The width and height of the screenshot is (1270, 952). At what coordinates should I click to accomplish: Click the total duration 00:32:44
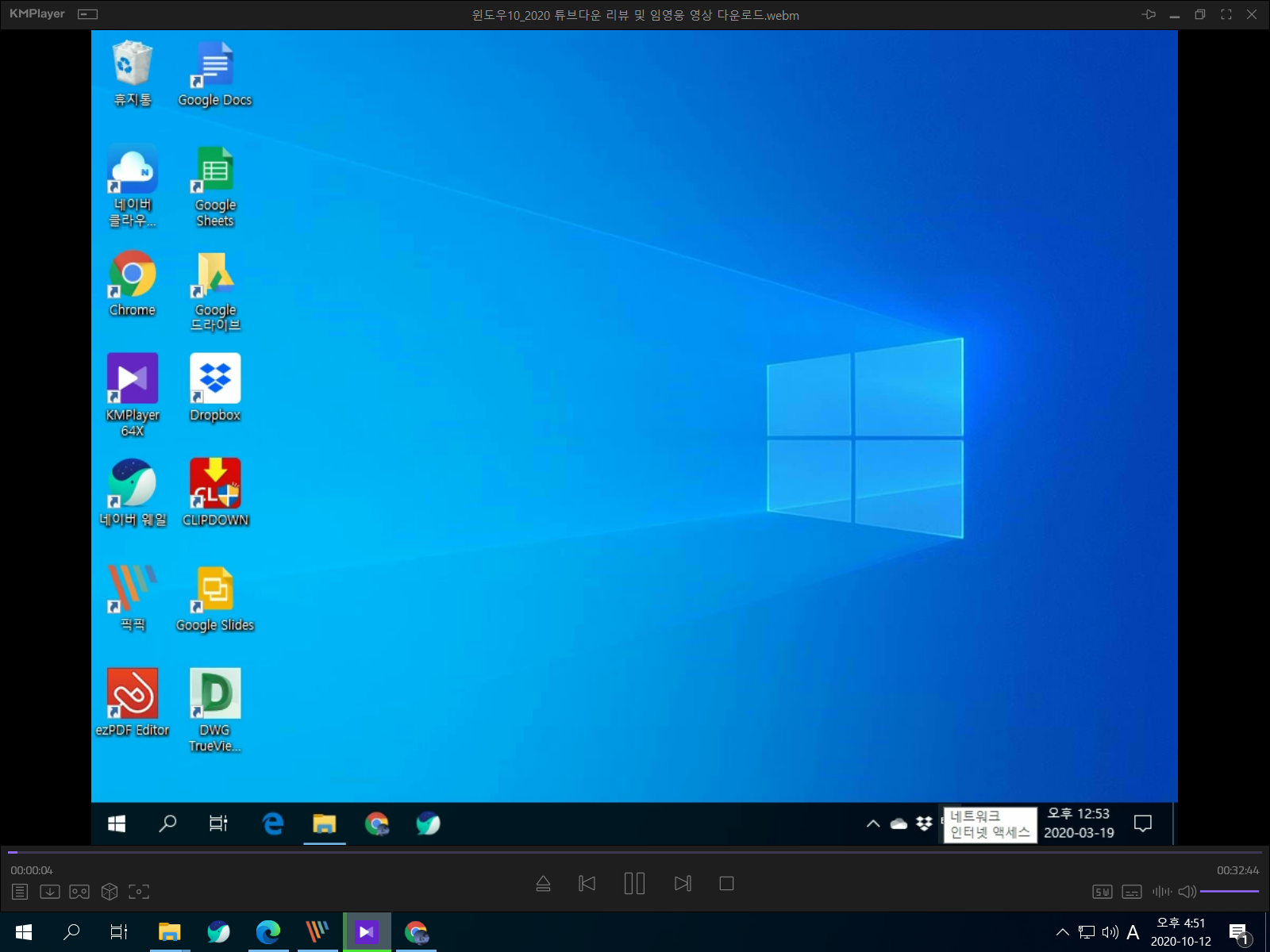pos(1238,870)
